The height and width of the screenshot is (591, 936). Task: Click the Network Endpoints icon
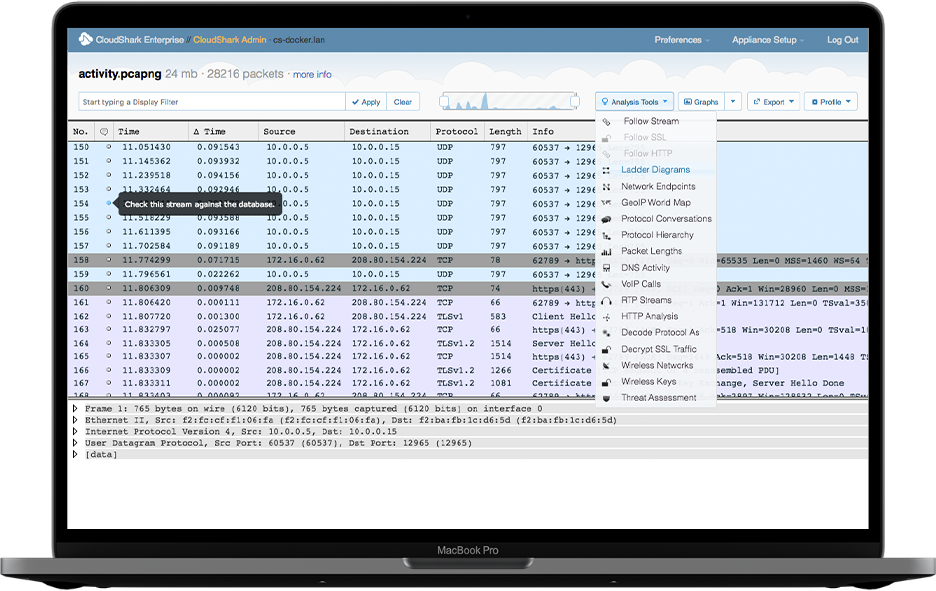click(606, 187)
